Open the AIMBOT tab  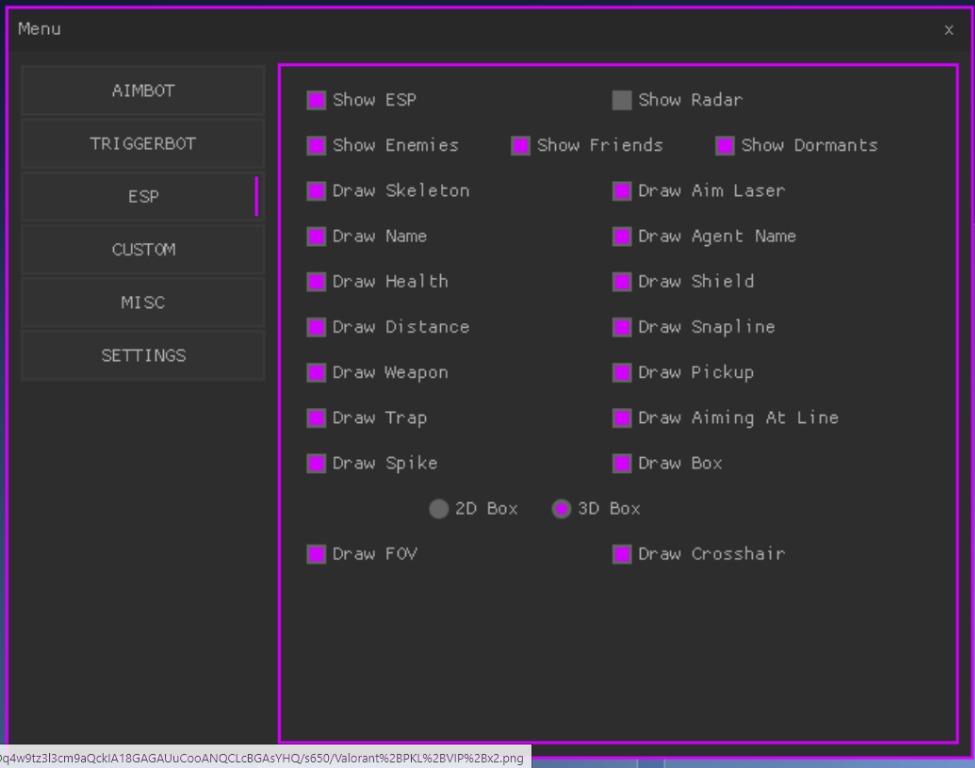143,91
